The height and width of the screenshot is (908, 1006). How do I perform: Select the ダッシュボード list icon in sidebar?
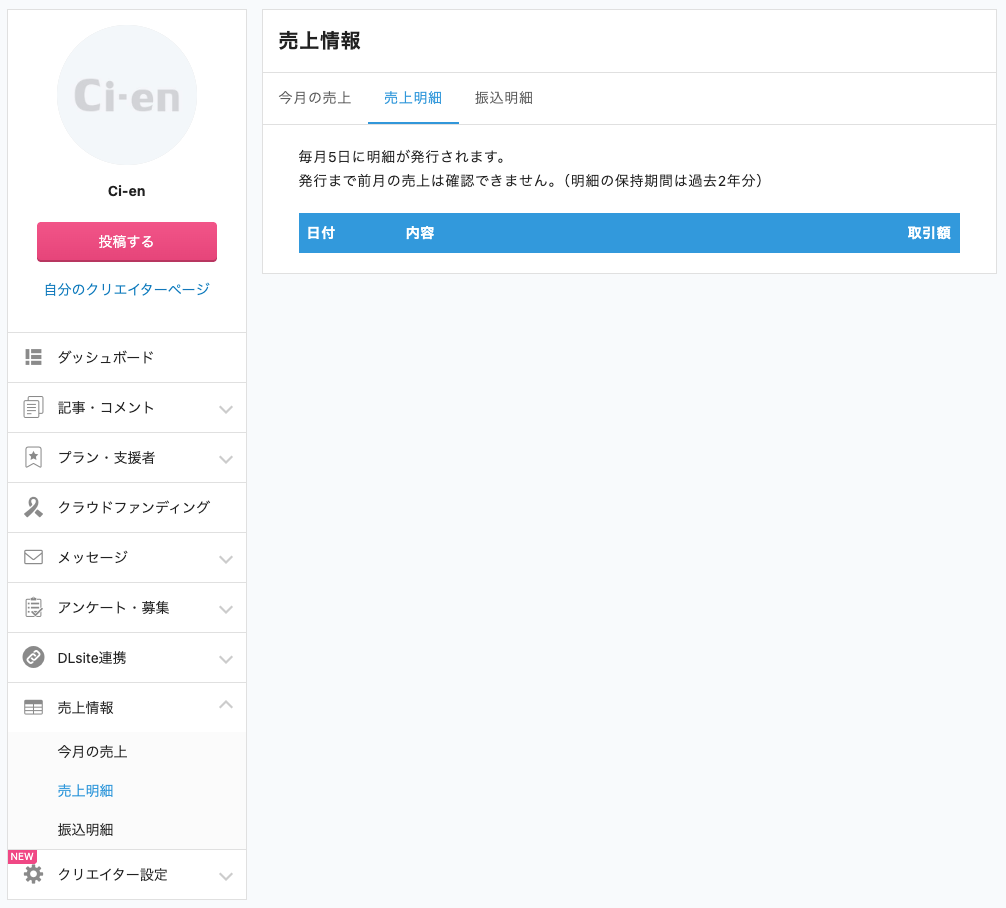(x=33, y=357)
